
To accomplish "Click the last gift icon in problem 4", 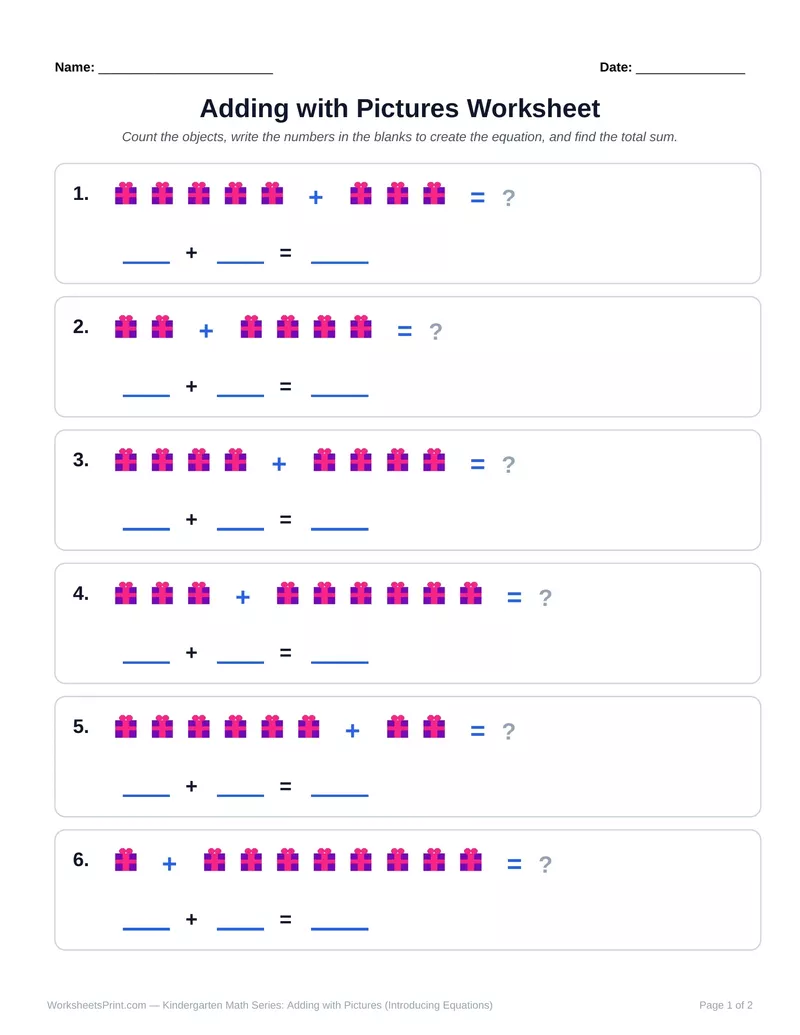I will (470, 593).
